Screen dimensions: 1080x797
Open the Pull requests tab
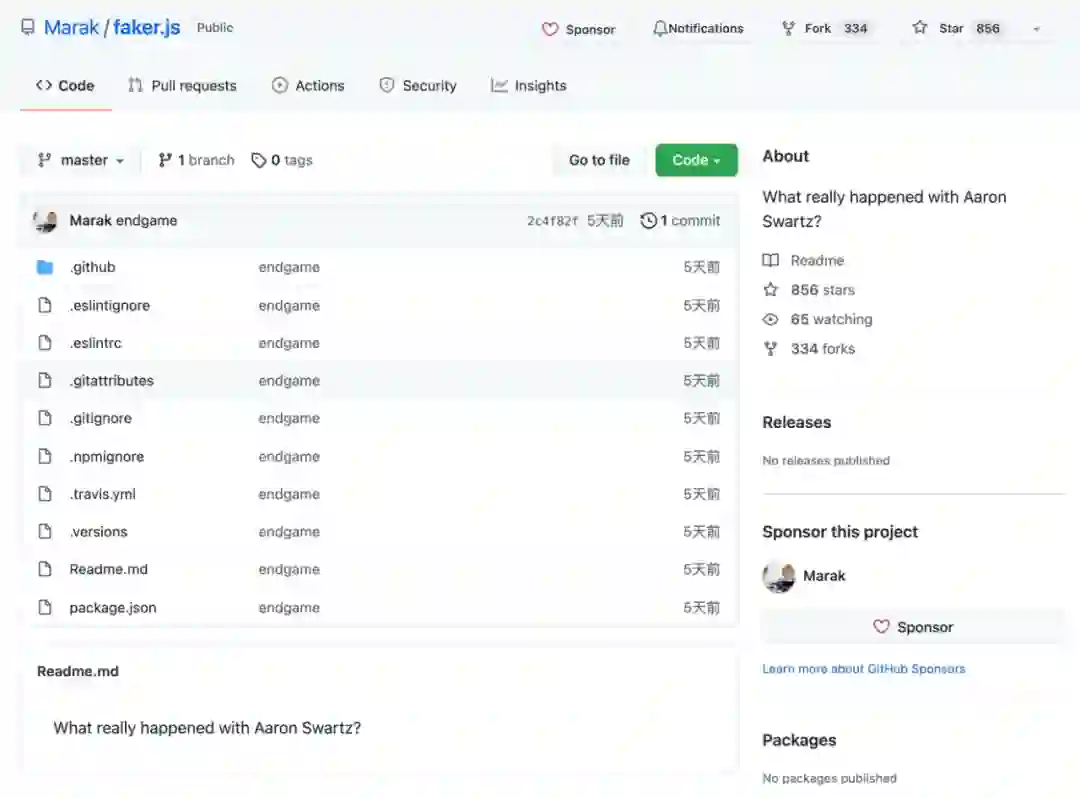coord(182,85)
